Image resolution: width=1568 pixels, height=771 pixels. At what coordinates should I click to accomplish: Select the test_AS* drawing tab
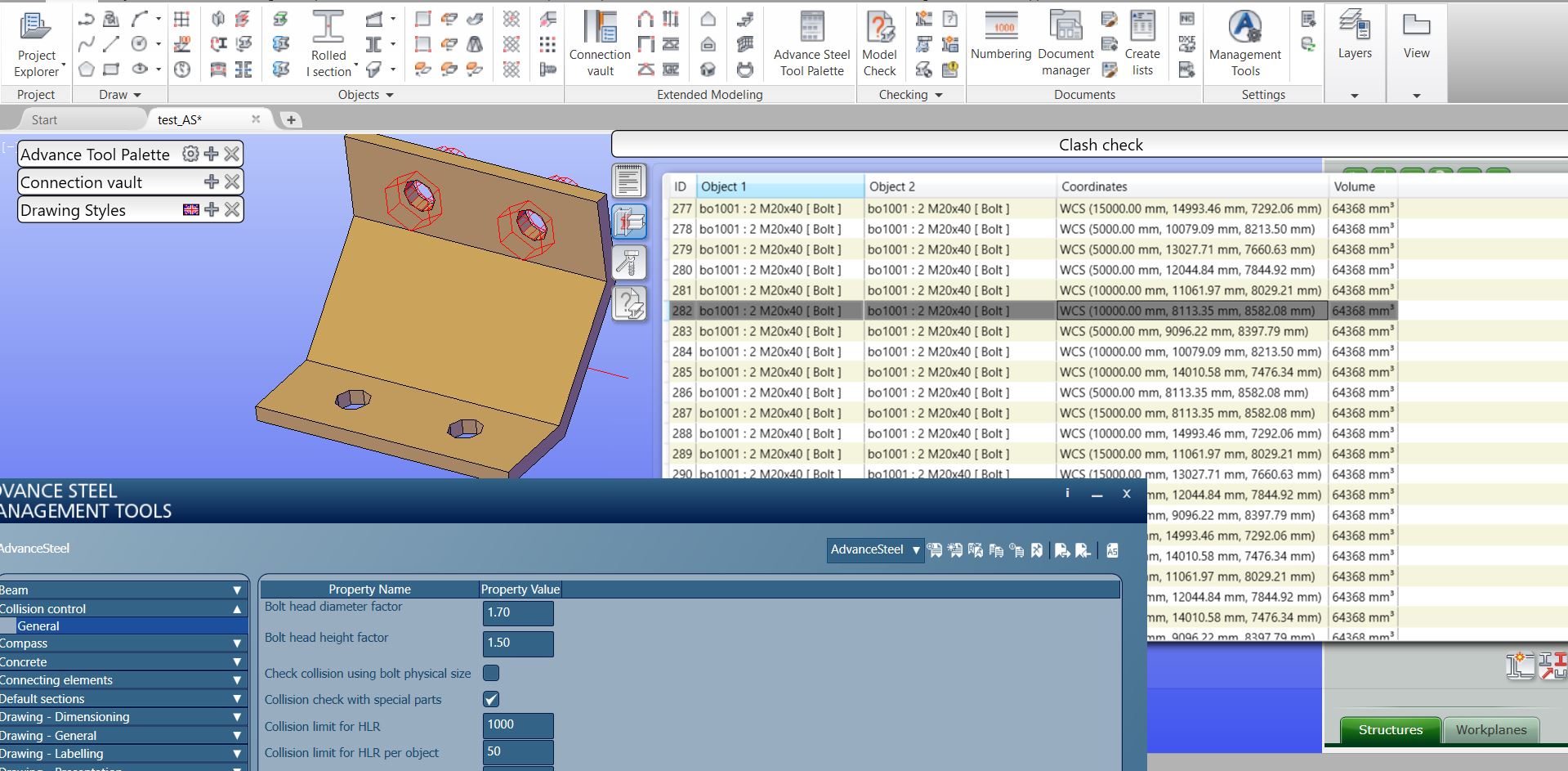179,119
